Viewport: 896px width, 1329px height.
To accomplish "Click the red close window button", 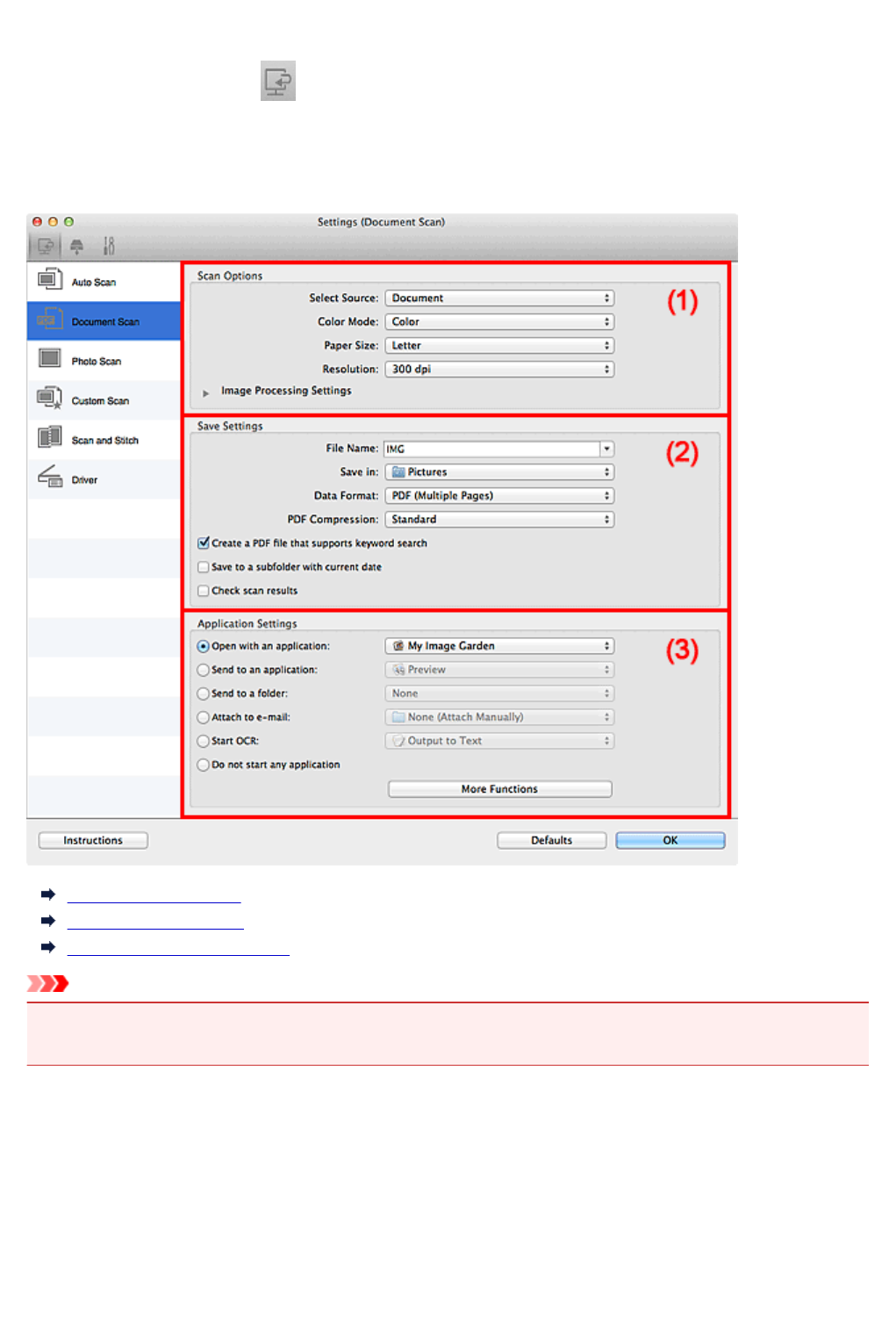I will point(37,222).
